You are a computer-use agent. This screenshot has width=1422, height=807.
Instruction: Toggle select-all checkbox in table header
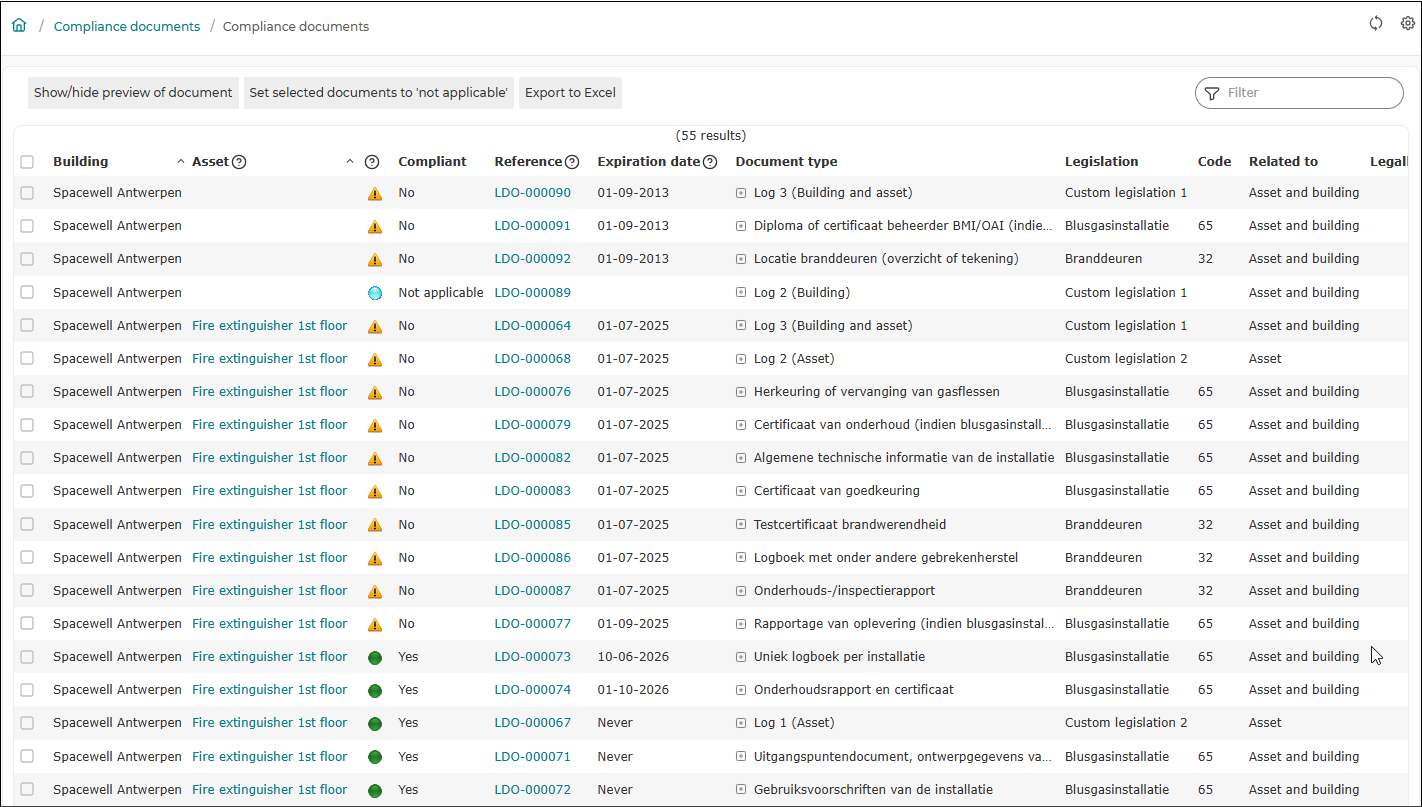[x=27, y=162]
